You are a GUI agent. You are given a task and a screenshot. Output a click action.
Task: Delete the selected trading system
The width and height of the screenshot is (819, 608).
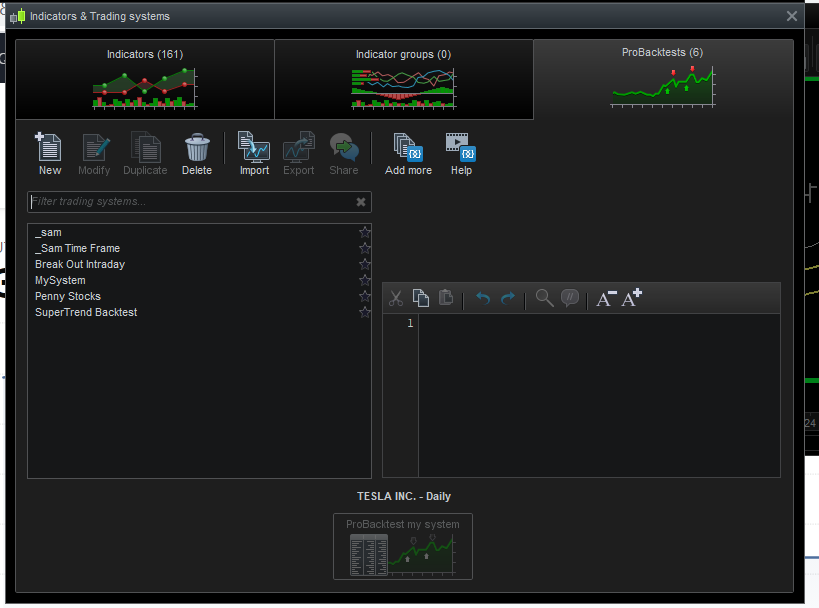pyautogui.click(x=197, y=154)
